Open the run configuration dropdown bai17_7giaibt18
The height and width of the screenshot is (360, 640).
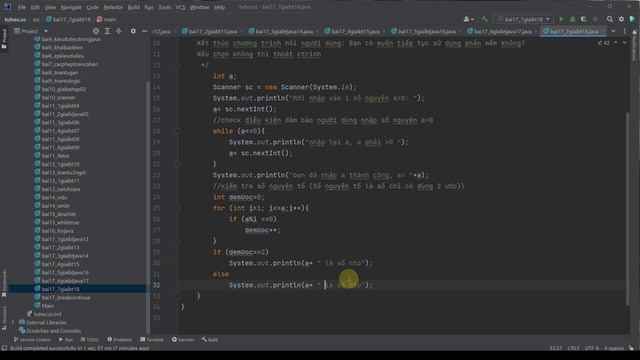[523, 19]
